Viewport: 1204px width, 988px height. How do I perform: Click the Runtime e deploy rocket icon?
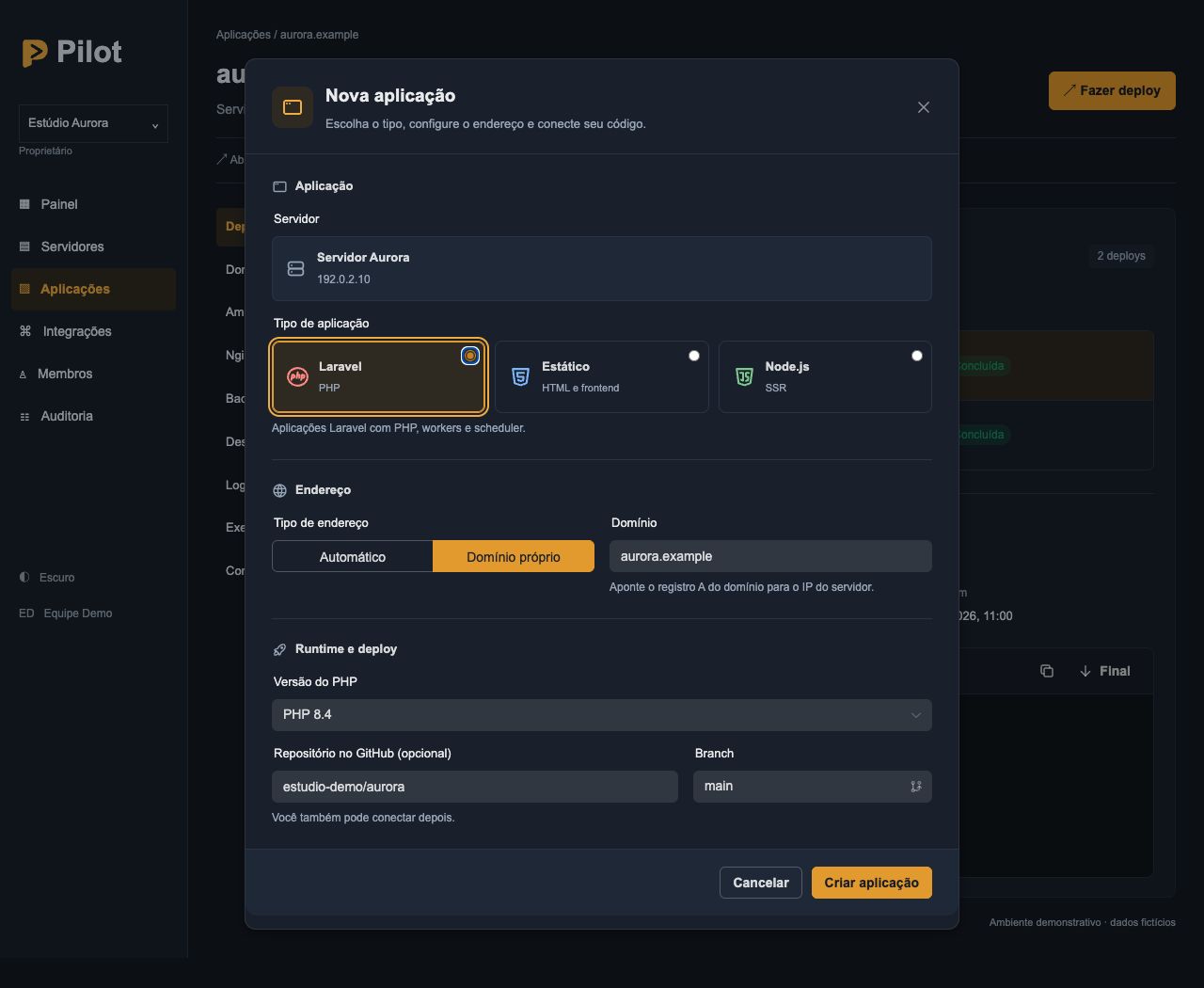[279, 649]
